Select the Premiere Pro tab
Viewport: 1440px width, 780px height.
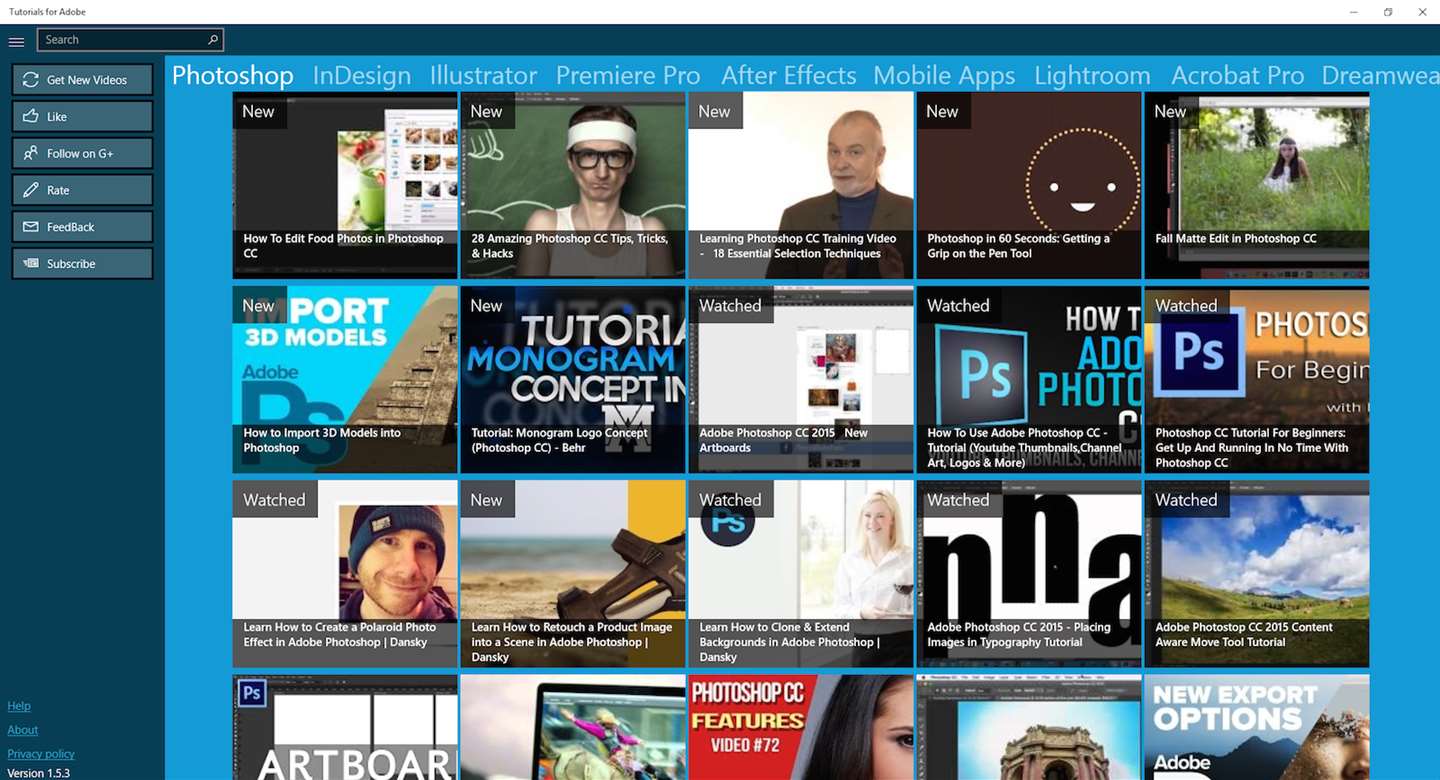coord(628,75)
